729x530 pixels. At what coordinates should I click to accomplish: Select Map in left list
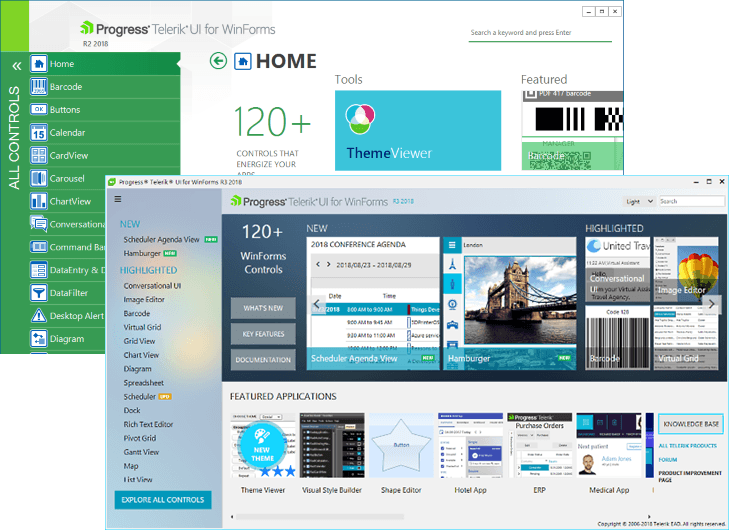point(131,466)
